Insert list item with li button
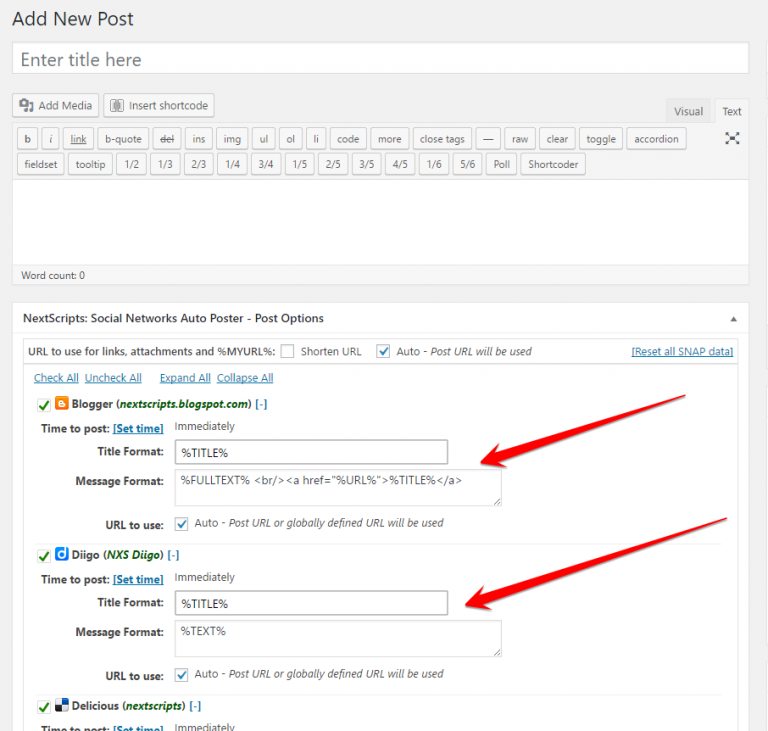 pyautogui.click(x=316, y=139)
